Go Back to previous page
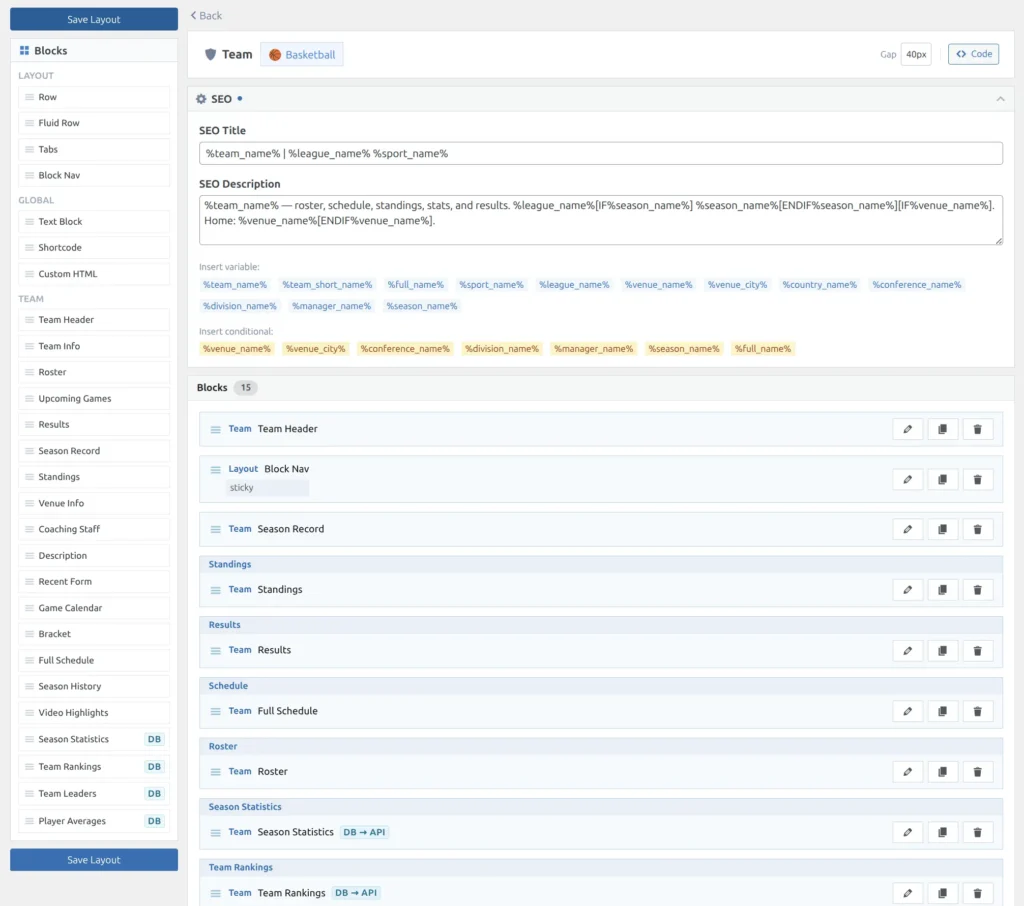The image size is (1024, 906). point(206,16)
